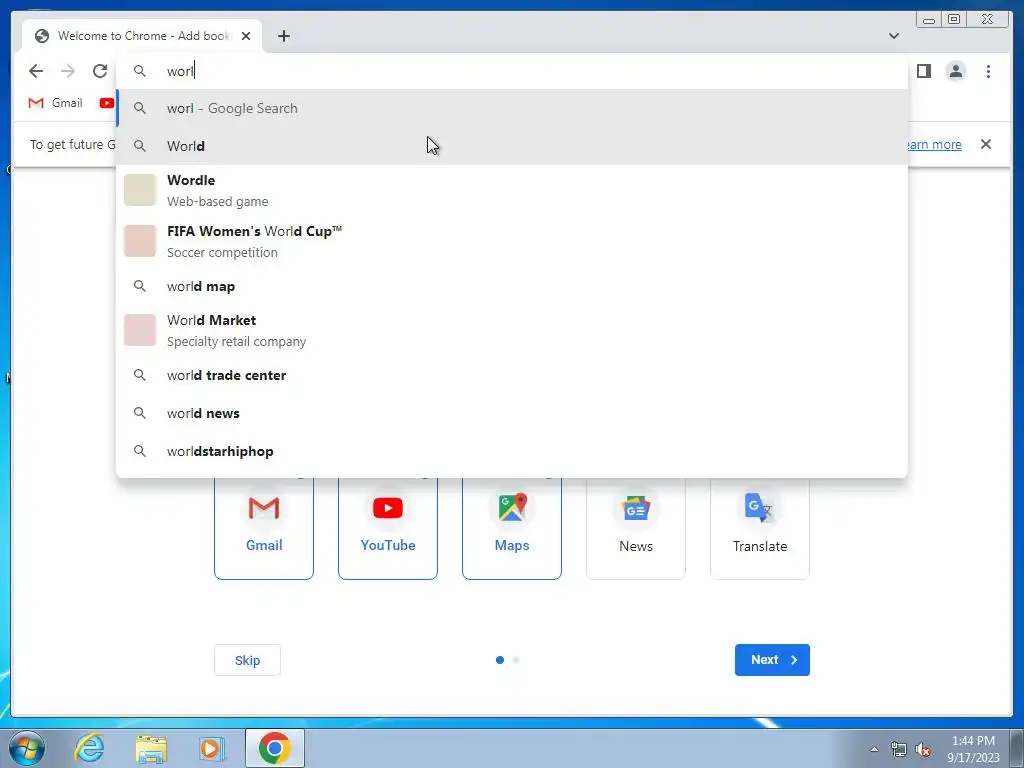The image size is (1024, 768).
Task: Choose the Wordle web-based game suggestion
Action: pos(511,190)
